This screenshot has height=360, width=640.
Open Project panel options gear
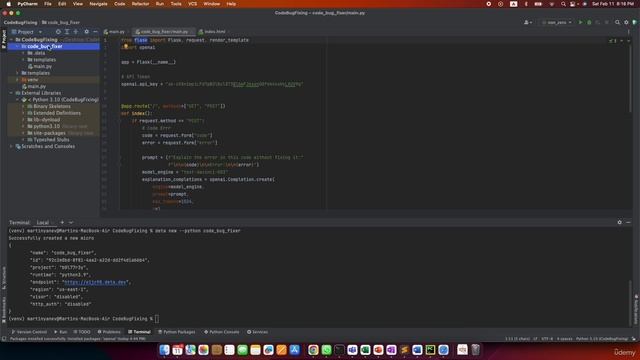pyautogui.click(x=87, y=31)
